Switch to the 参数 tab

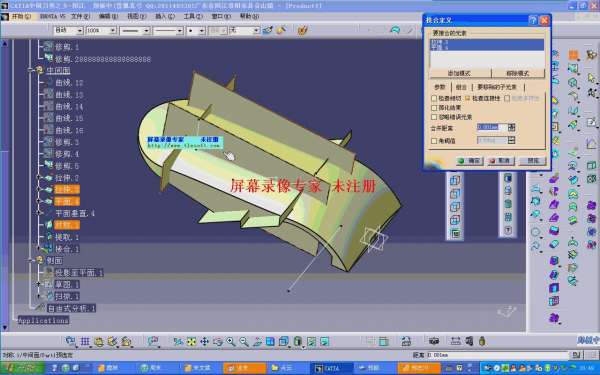440,87
